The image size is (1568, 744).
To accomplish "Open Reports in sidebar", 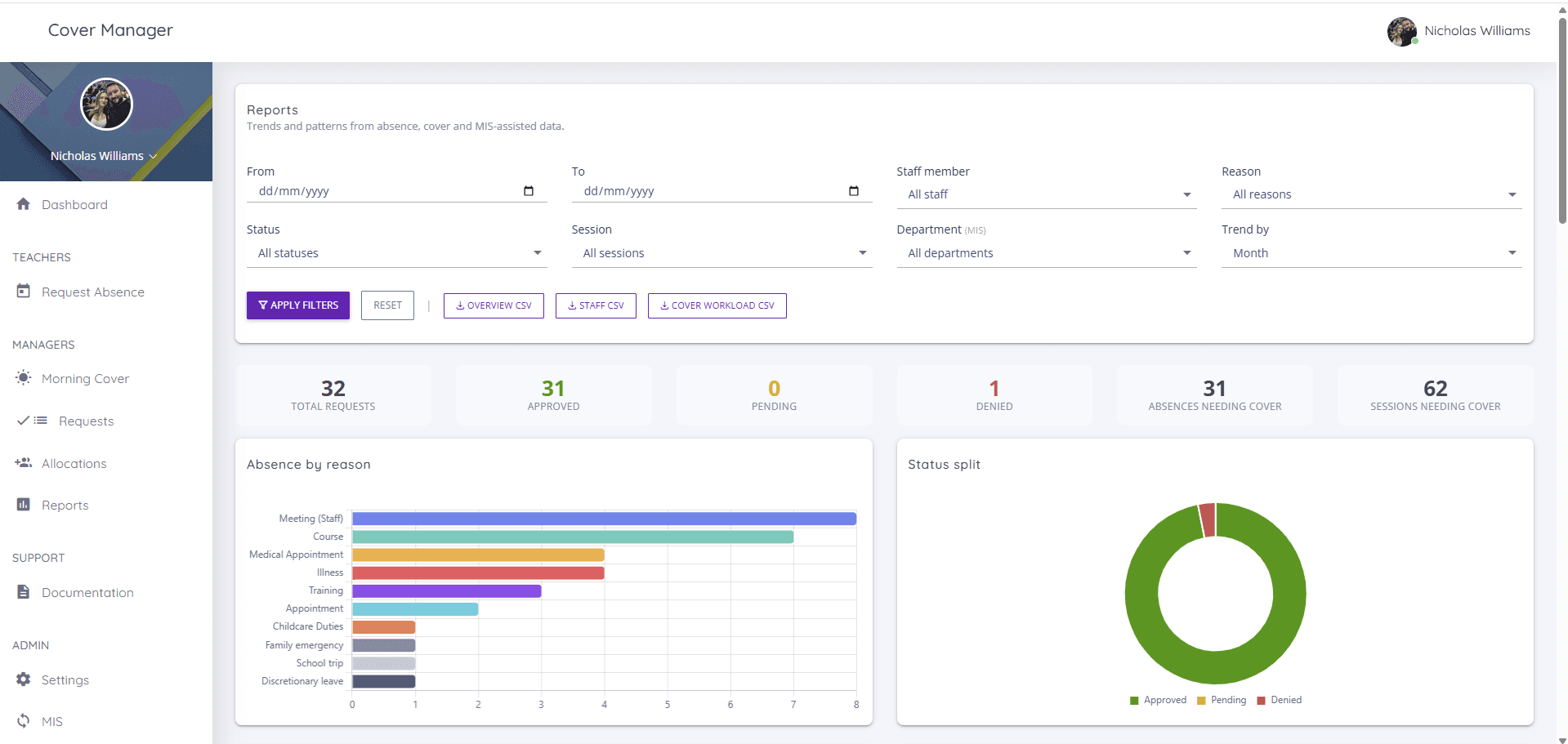I will click(65, 506).
